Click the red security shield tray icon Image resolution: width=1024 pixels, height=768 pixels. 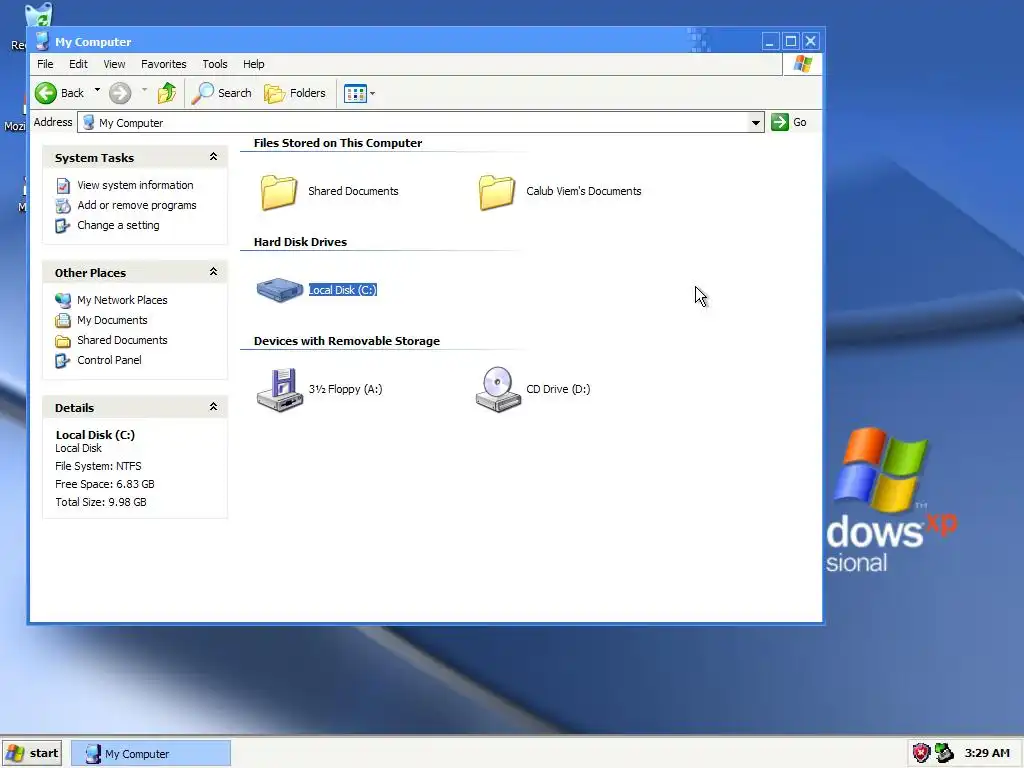[921, 753]
